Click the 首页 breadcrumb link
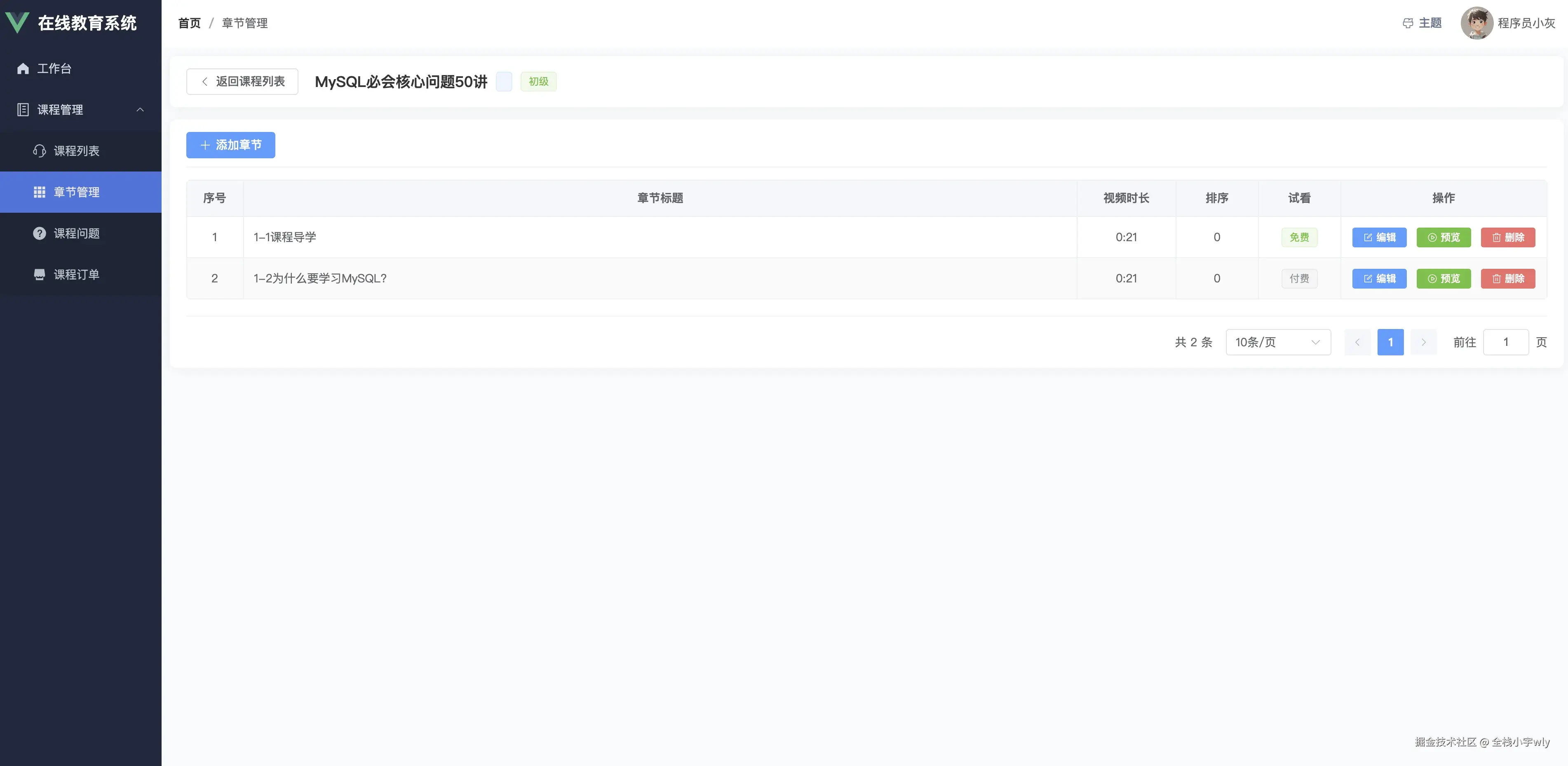 189,23
